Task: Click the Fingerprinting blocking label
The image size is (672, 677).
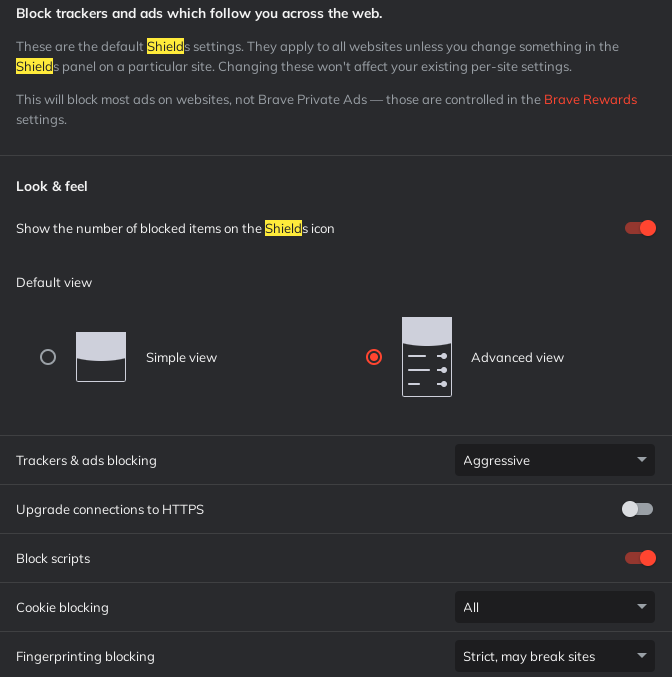Action: point(85,656)
